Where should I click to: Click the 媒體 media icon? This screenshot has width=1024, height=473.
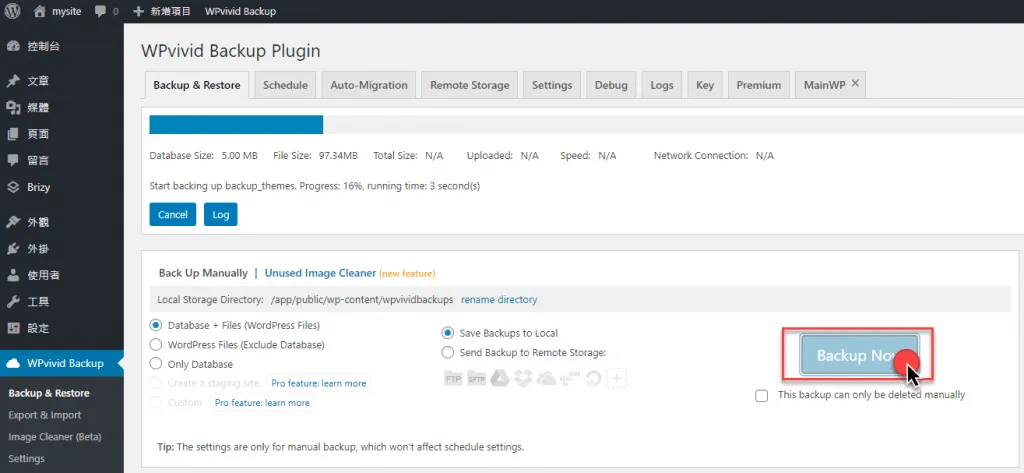tap(13, 108)
